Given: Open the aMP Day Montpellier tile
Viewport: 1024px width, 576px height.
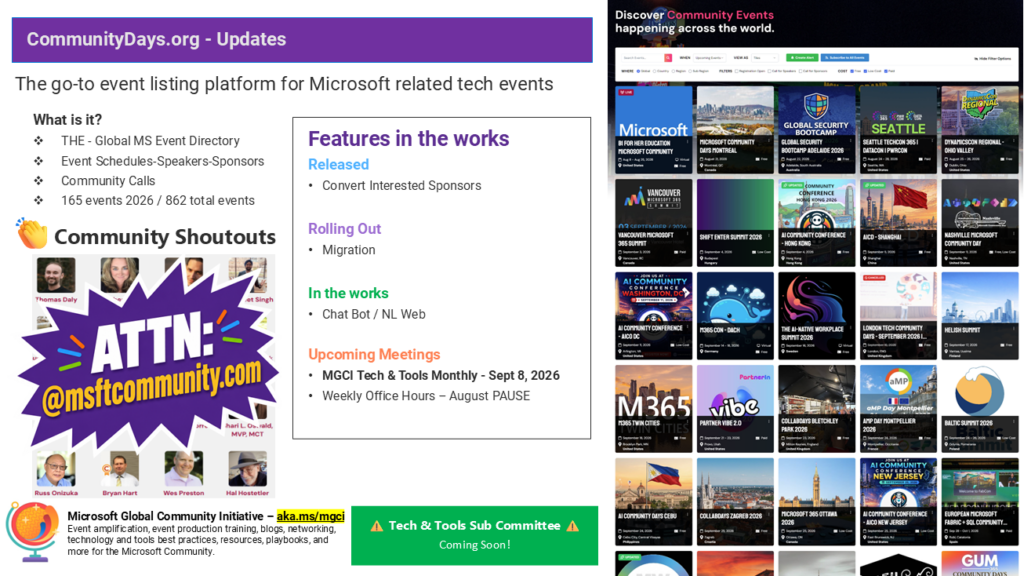Looking at the screenshot, I should point(898,409).
